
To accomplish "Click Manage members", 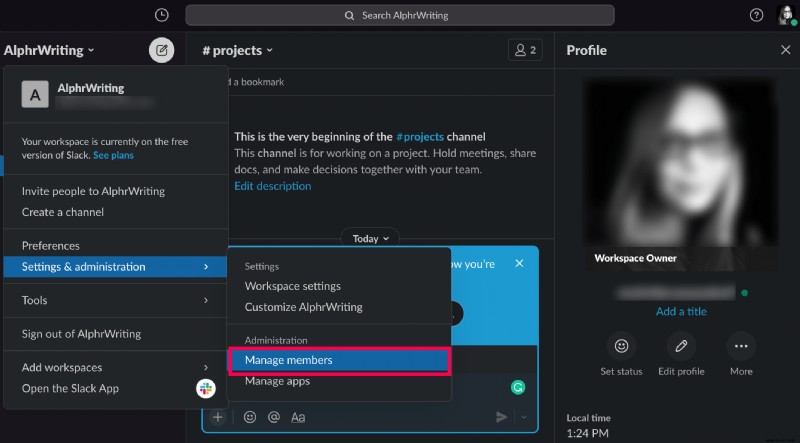I will [339, 360].
